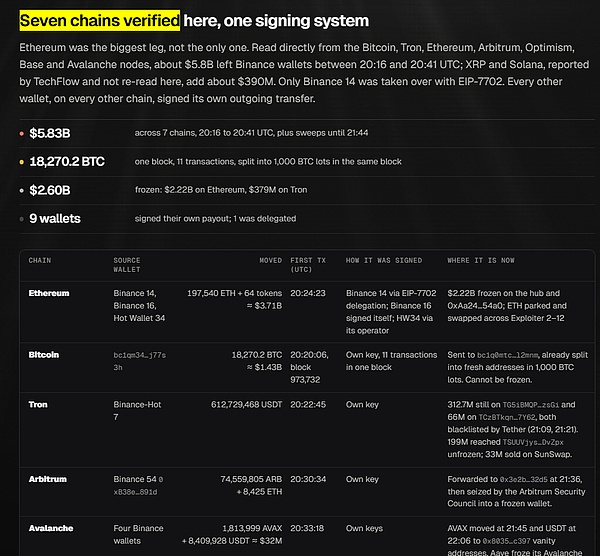This screenshot has height=556, width=600.
Task: Click 'Binance 54 0xB38e…891d' source wallet cell
Action: (138, 485)
